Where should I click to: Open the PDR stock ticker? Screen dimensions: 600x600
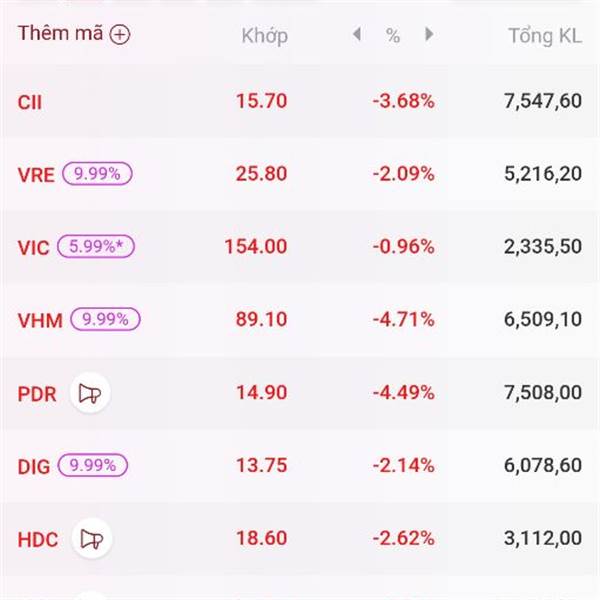(37, 393)
